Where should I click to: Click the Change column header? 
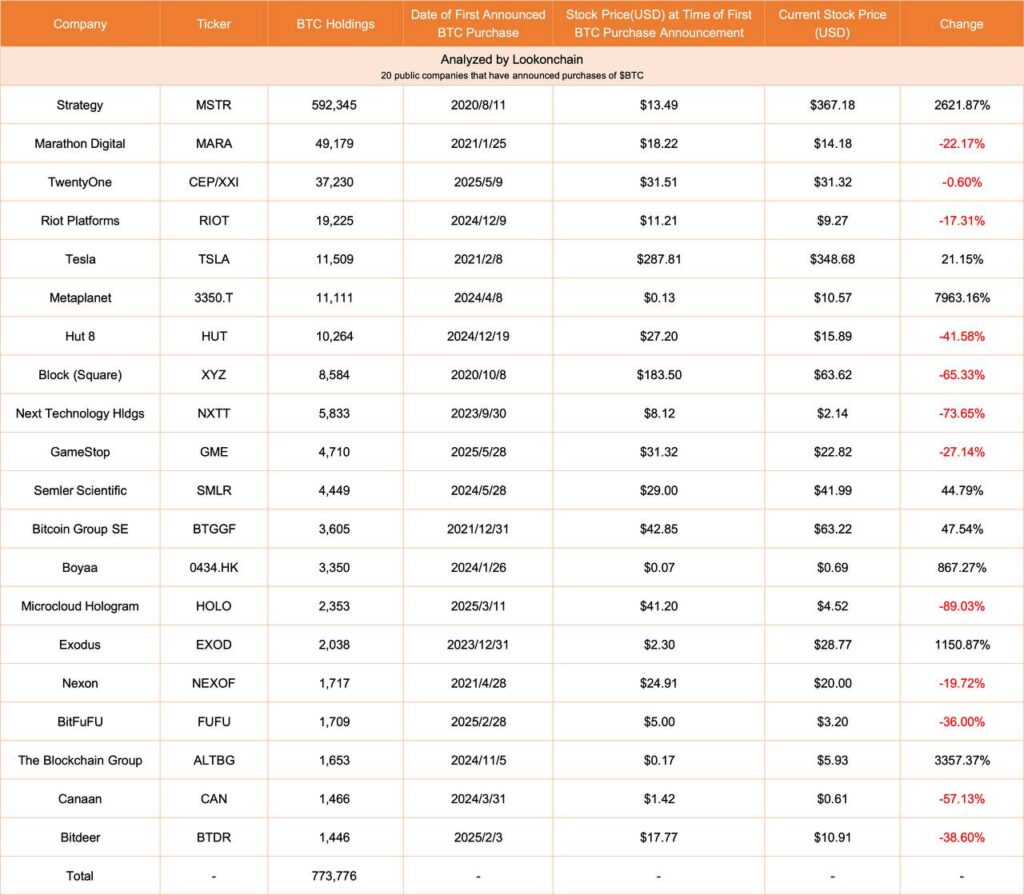(961, 24)
